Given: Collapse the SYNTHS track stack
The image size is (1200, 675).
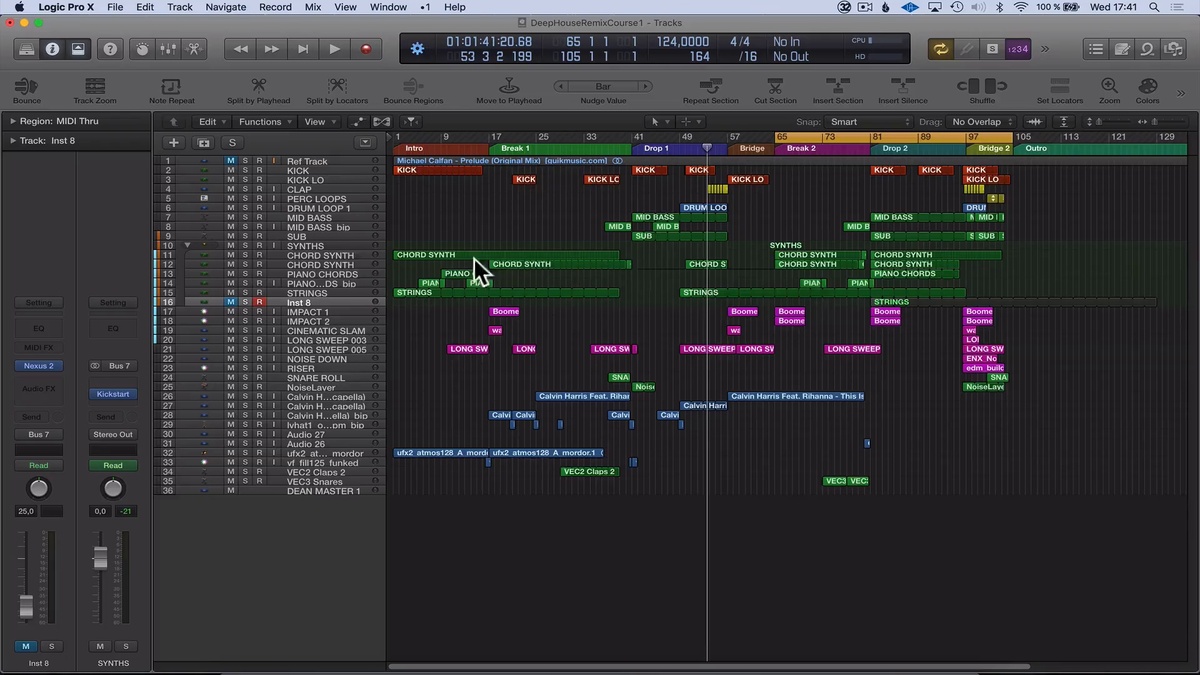Looking at the screenshot, I should point(187,246).
